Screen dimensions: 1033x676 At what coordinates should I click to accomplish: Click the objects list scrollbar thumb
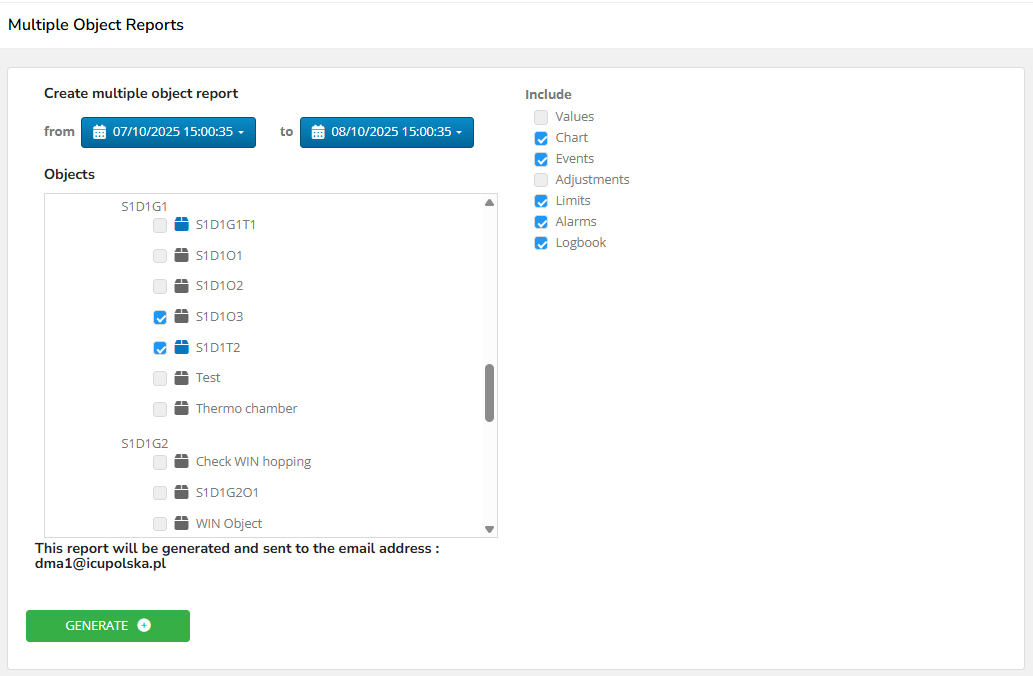pyautogui.click(x=489, y=392)
